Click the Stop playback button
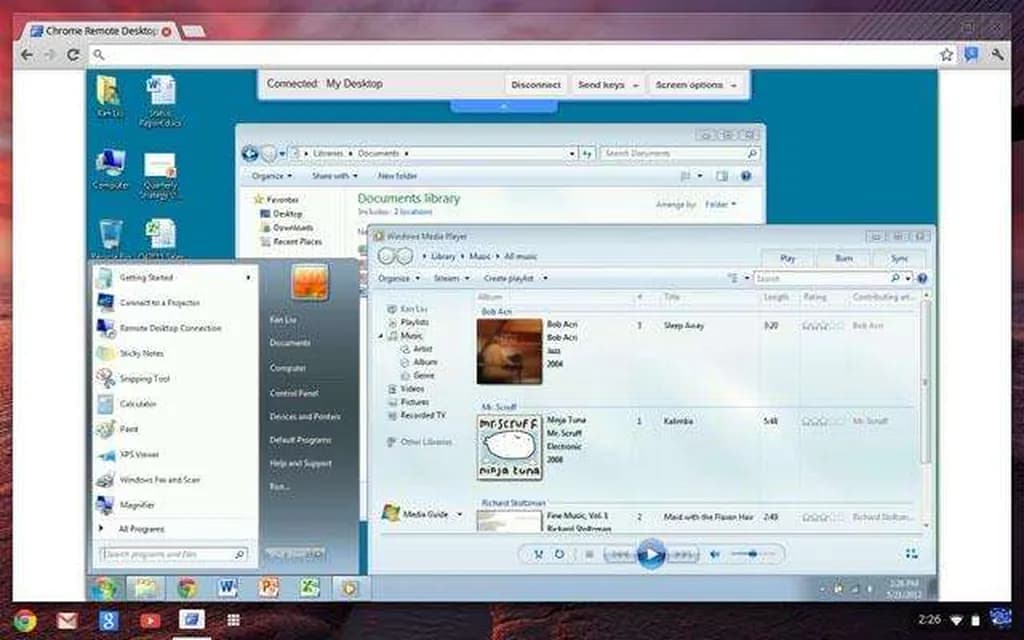 point(589,554)
